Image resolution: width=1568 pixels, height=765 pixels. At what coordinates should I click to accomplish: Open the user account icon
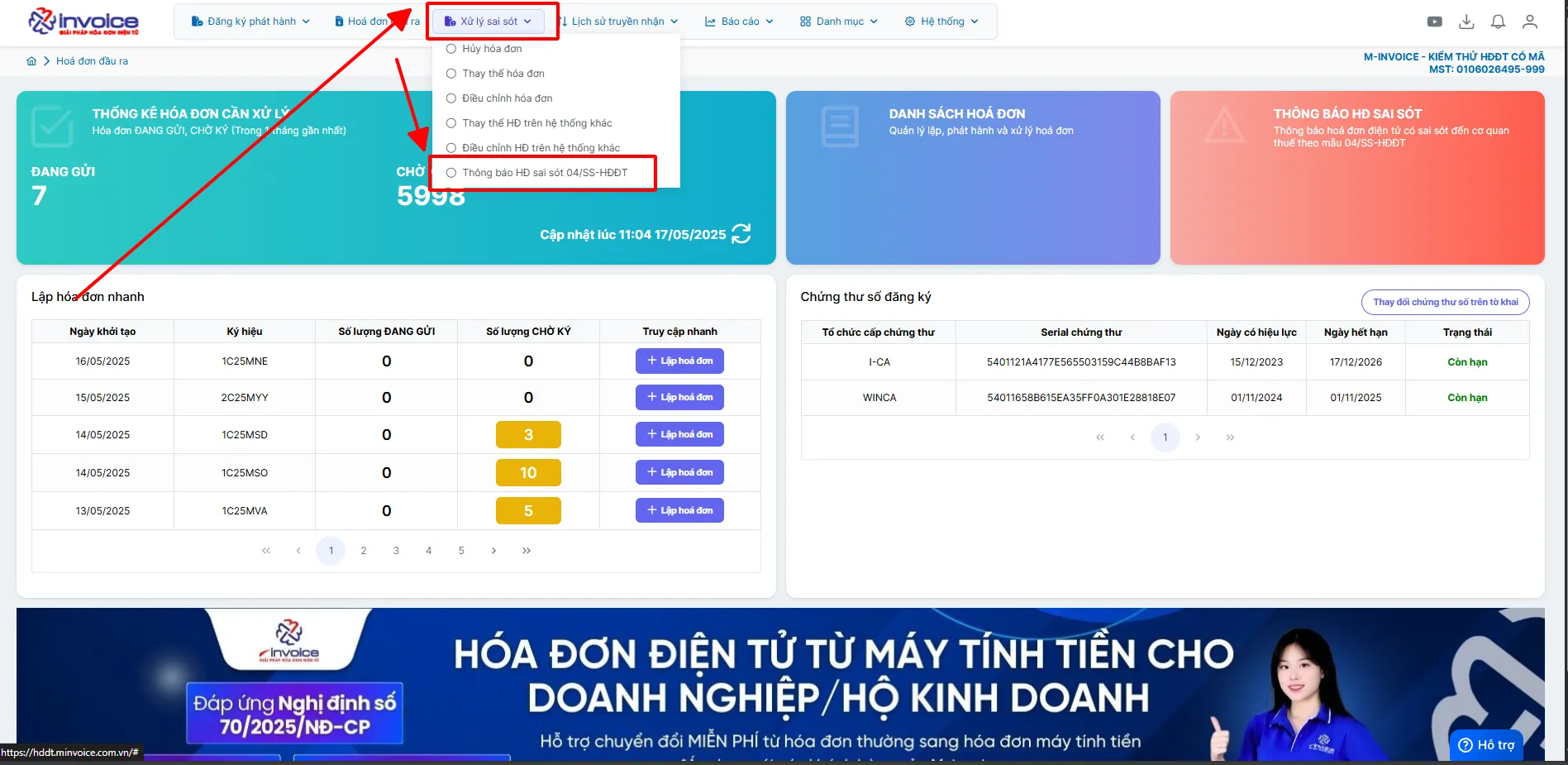click(x=1530, y=22)
